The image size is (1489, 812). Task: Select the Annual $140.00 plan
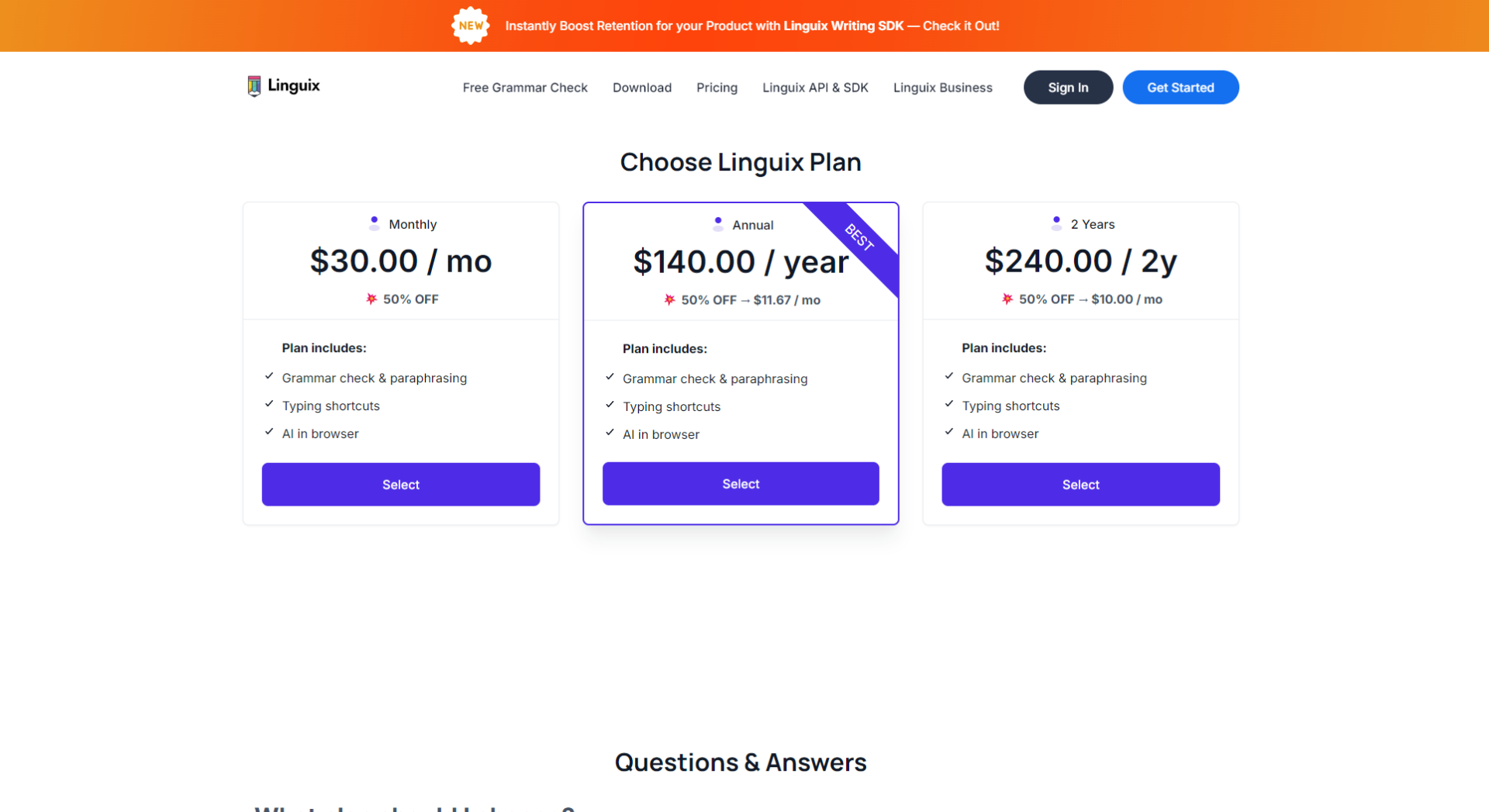pos(741,484)
